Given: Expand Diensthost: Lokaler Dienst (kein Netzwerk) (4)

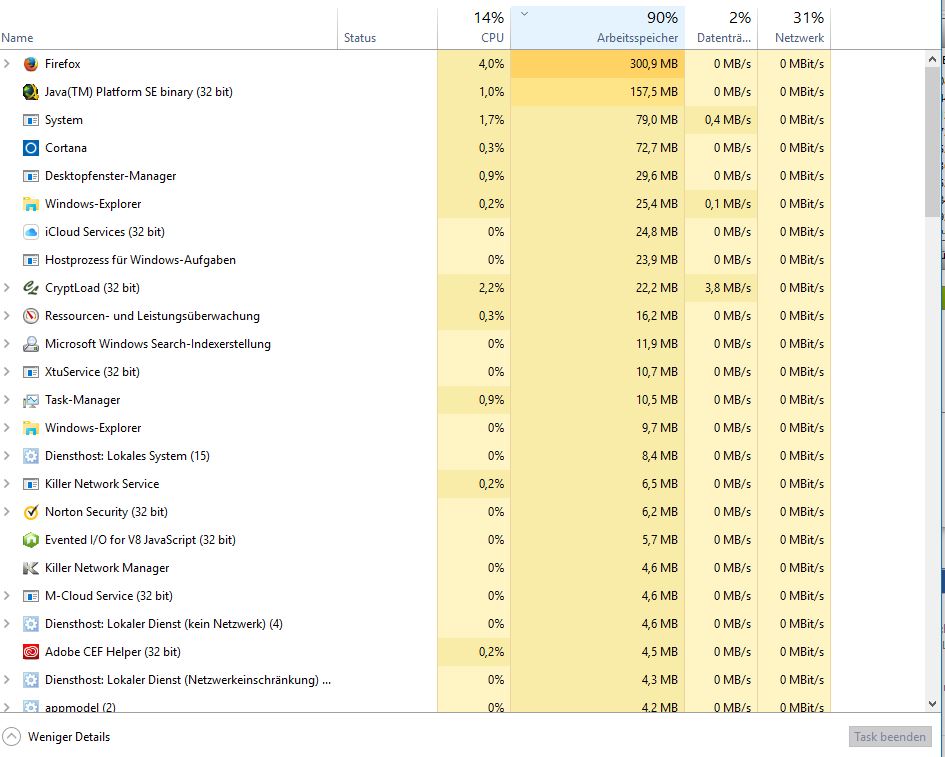Looking at the screenshot, I should tap(7, 624).
